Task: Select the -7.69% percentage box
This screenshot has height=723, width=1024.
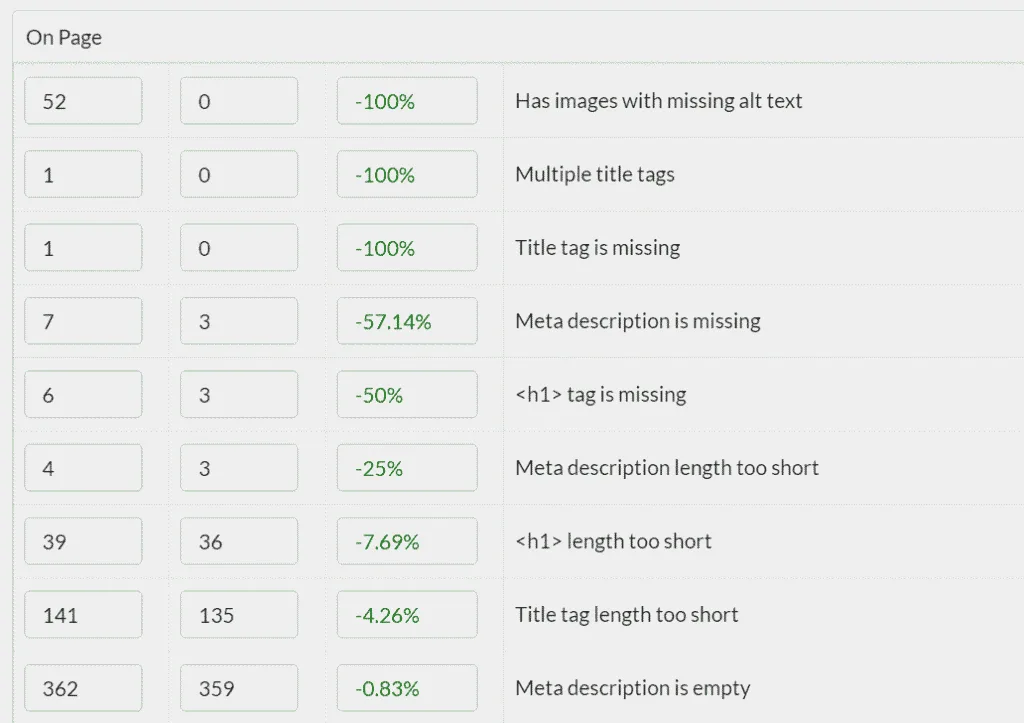Action: [406, 540]
